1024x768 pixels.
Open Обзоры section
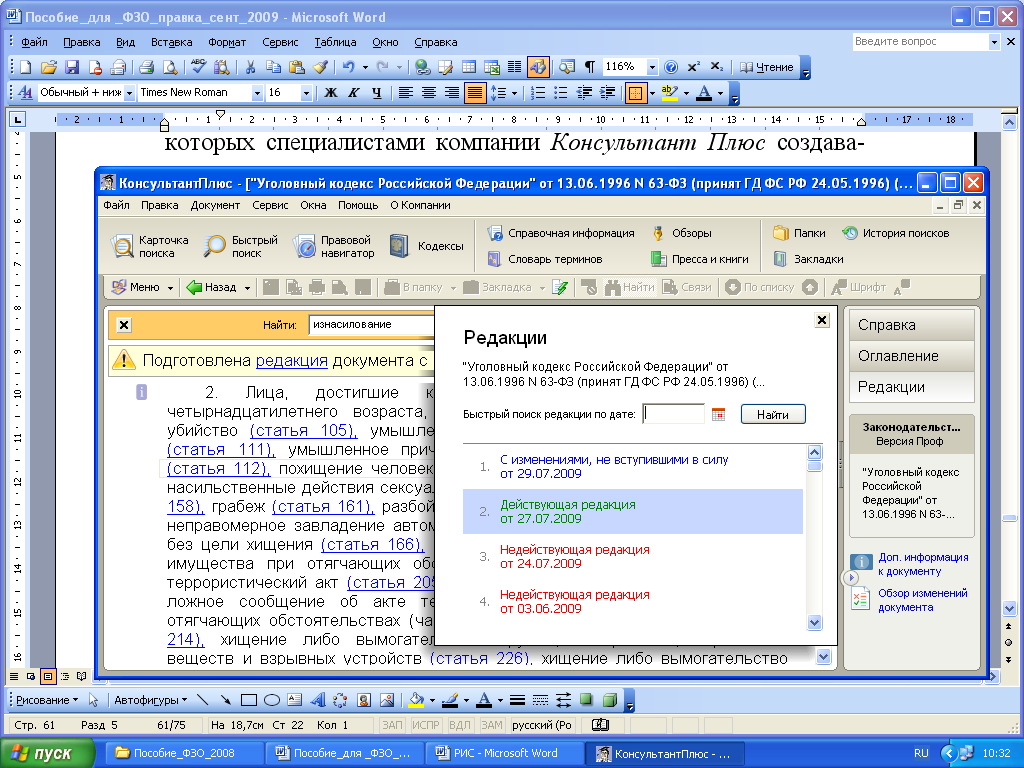pyautogui.click(x=681, y=233)
